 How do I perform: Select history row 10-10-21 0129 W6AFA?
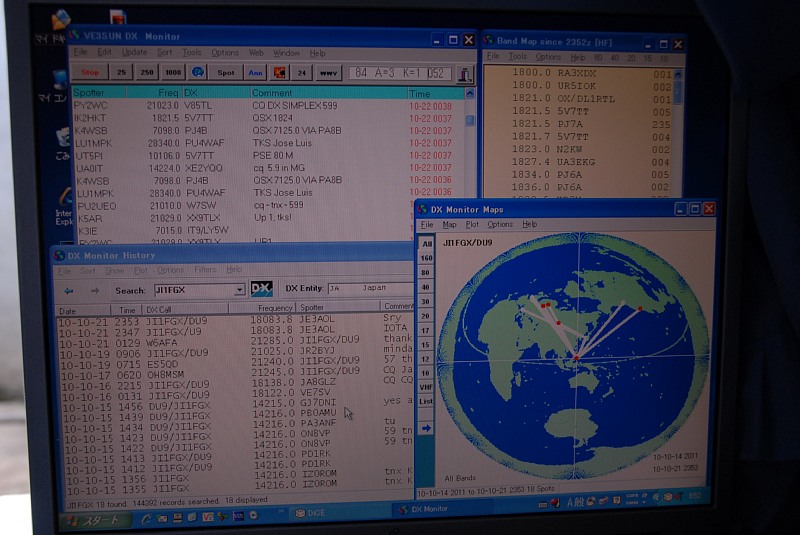[236, 343]
